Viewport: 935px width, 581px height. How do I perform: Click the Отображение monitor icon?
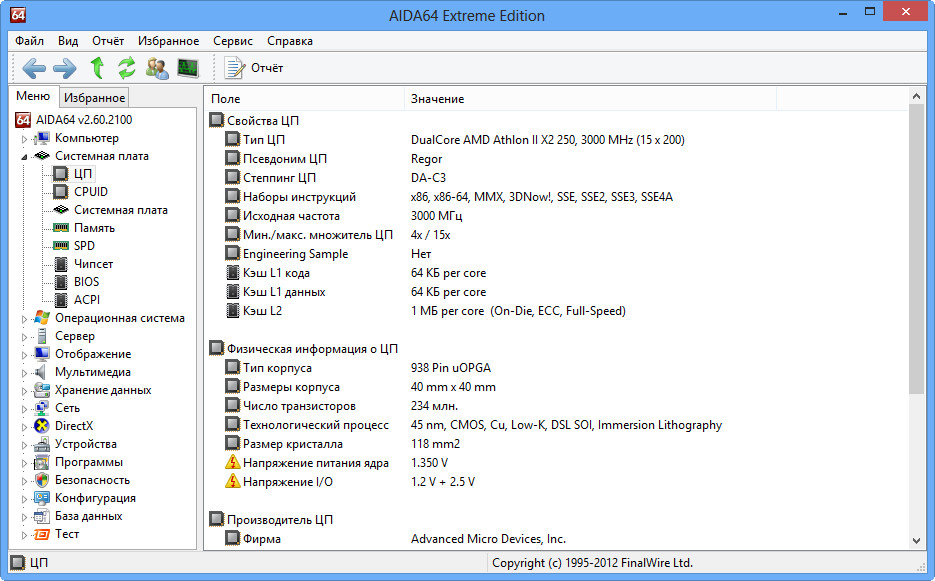click(42, 354)
